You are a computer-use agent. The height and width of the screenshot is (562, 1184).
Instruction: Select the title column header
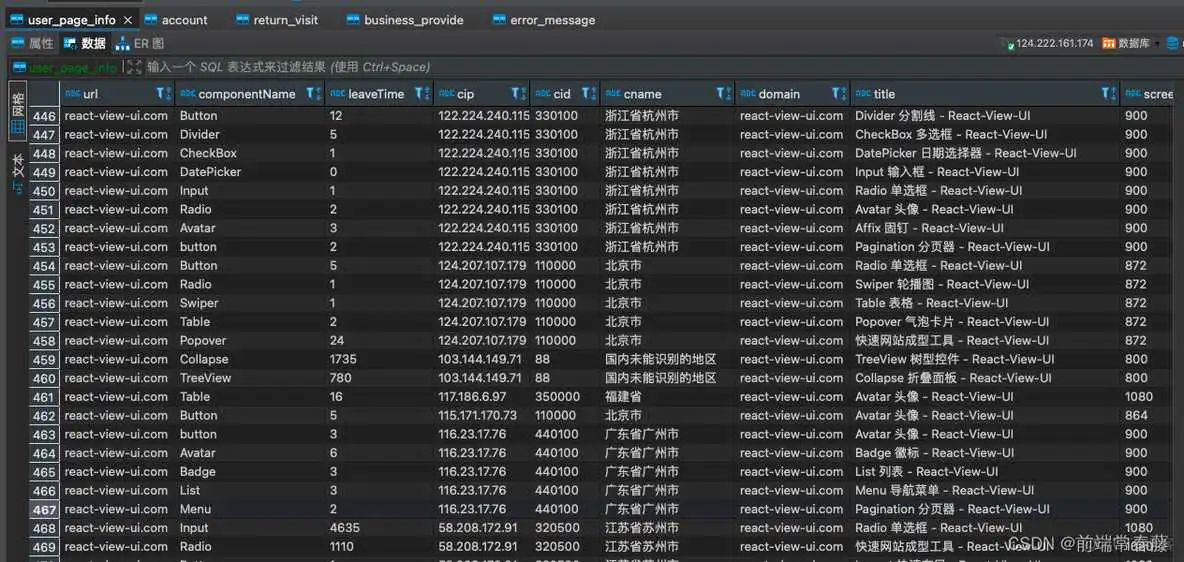[985, 94]
